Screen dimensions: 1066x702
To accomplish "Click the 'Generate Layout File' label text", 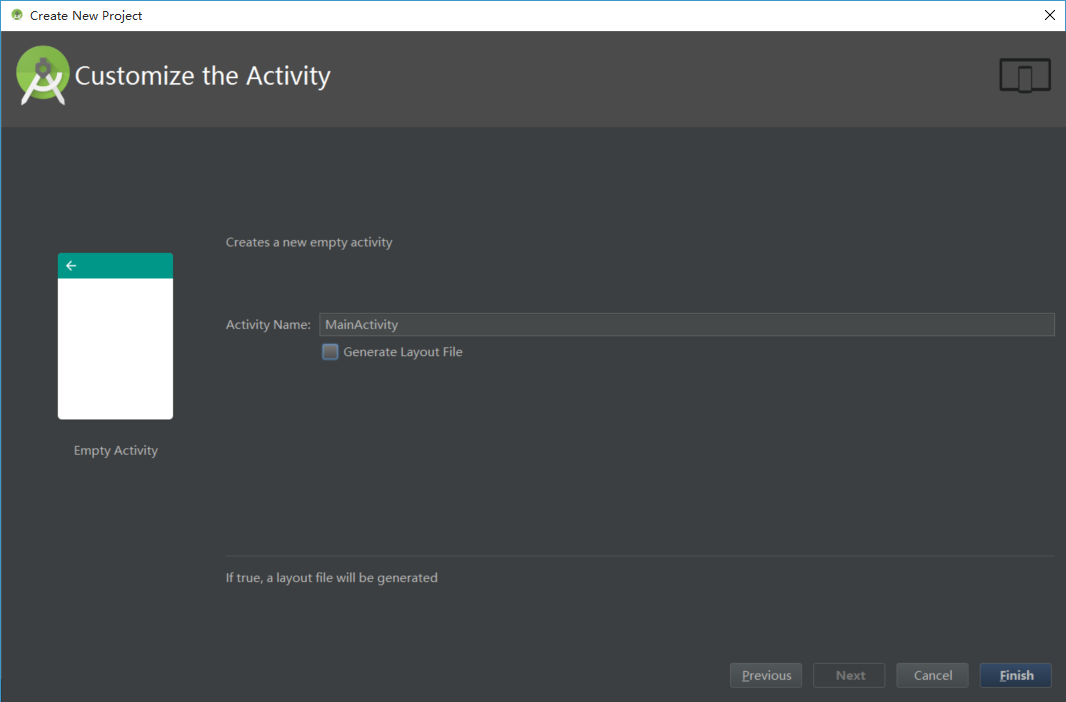I will pyautogui.click(x=402, y=352).
